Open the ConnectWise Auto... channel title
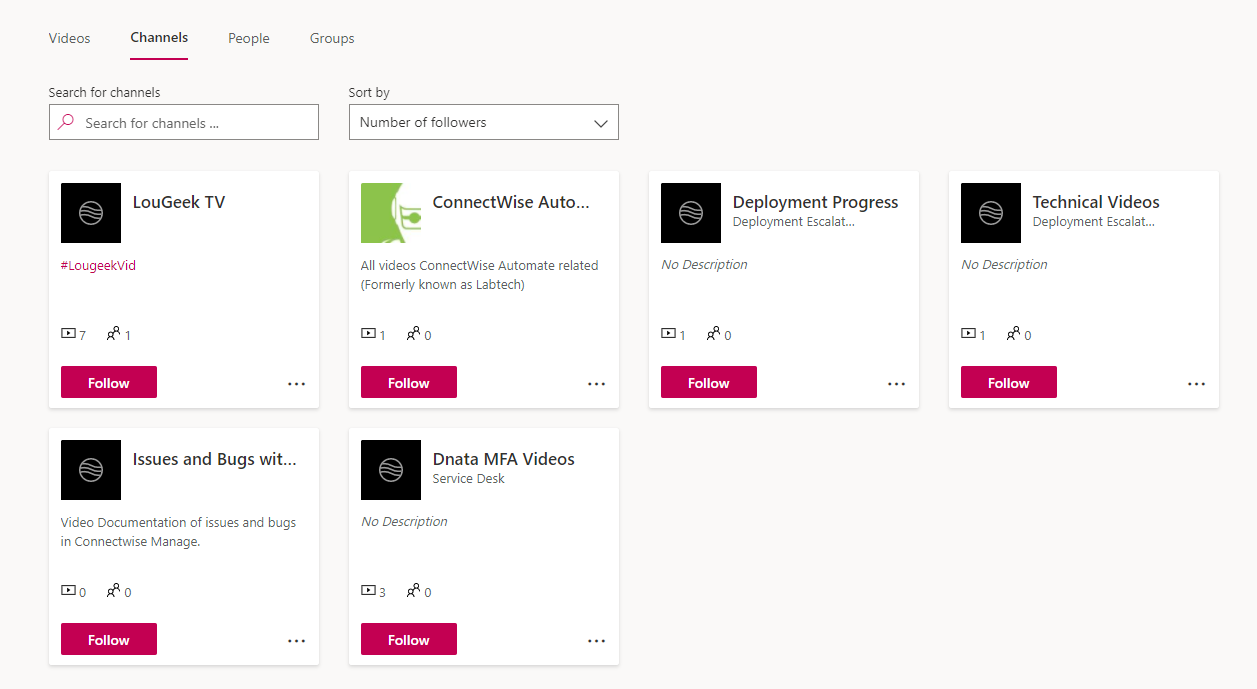The width and height of the screenshot is (1257, 689). pyautogui.click(x=511, y=202)
